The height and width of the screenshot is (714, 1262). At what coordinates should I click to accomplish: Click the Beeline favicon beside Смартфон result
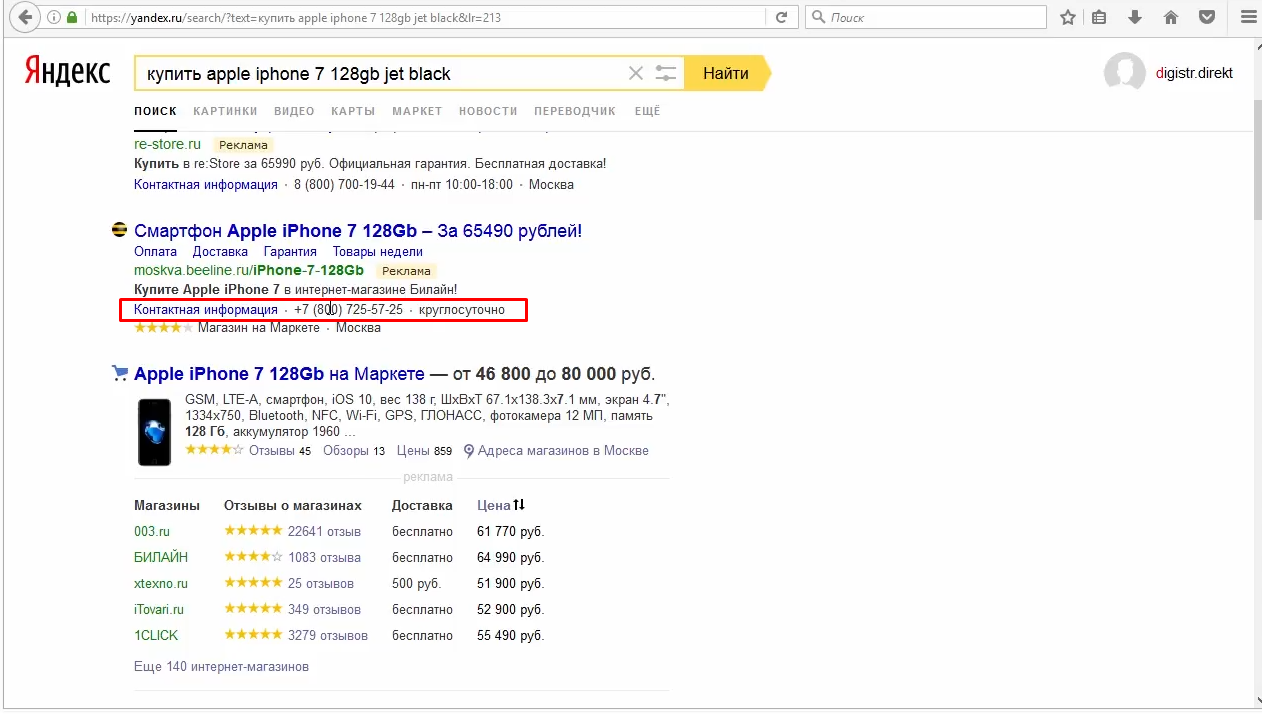point(119,231)
